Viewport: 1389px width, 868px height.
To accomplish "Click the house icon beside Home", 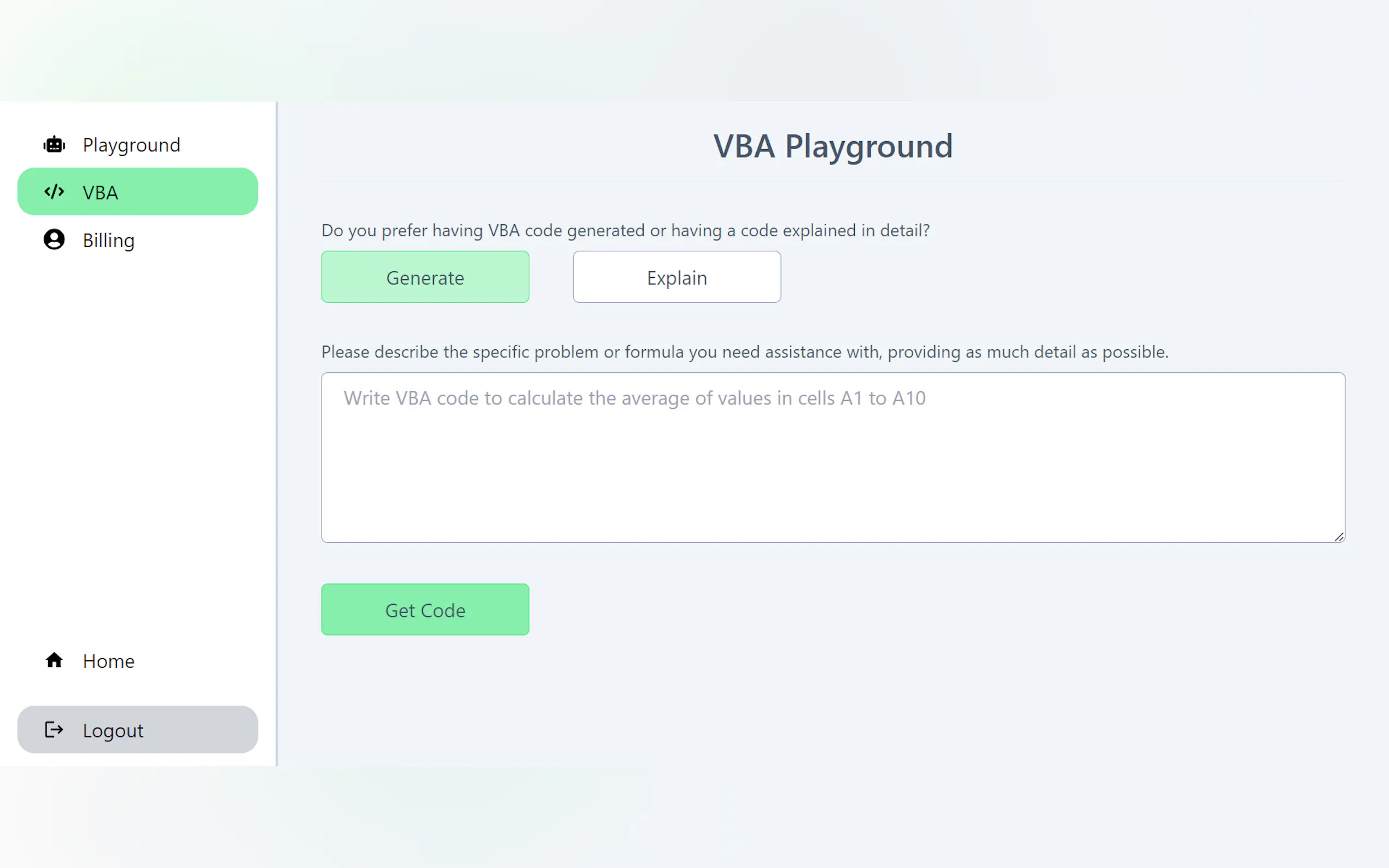I will click(54, 660).
